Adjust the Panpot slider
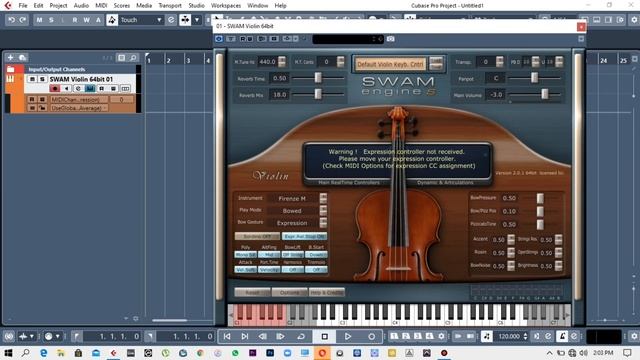The image size is (640, 360). (x=534, y=78)
